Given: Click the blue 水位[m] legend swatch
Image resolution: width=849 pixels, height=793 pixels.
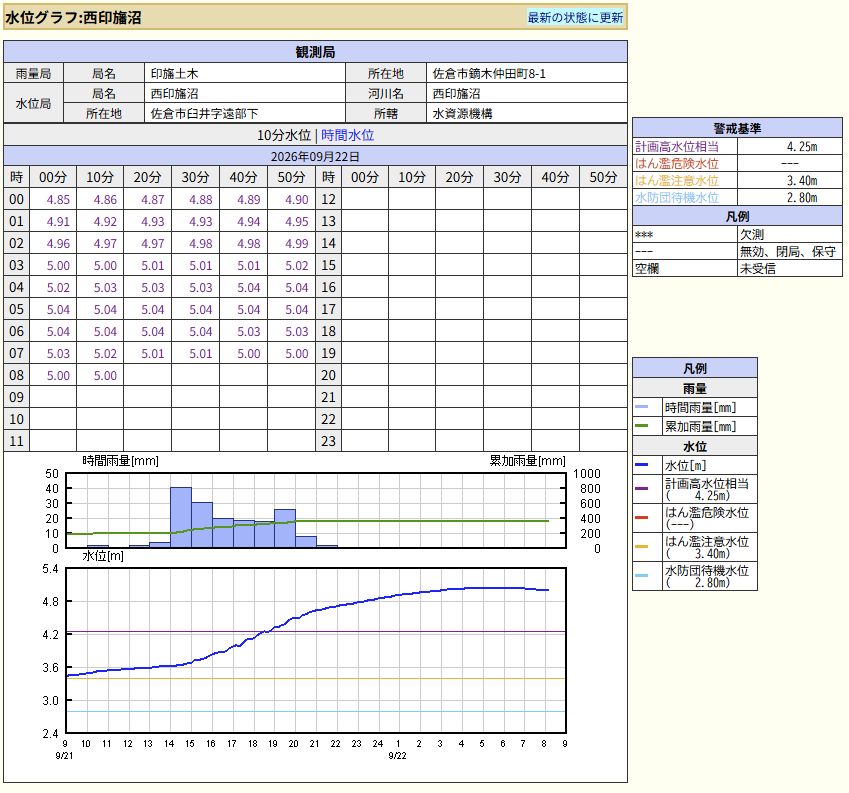Looking at the screenshot, I should [641, 465].
